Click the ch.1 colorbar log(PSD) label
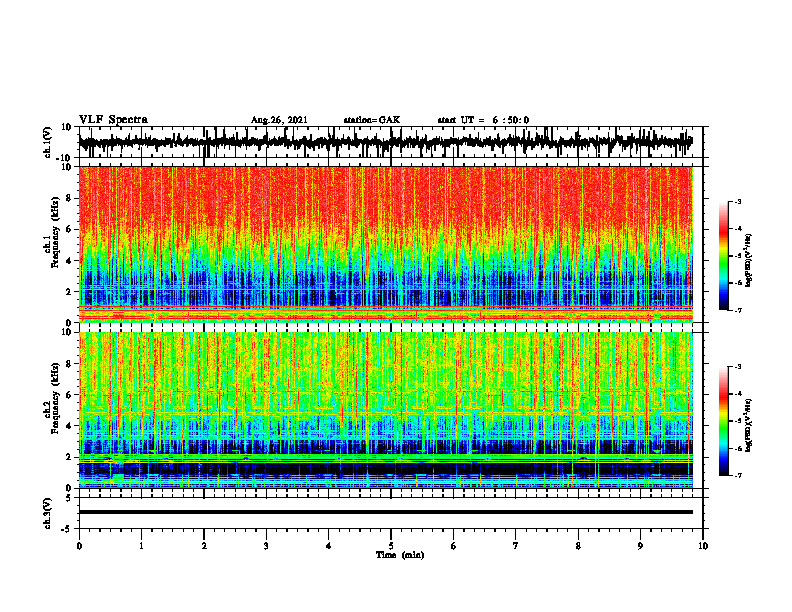The image size is (792, 612). coord(749,261)
